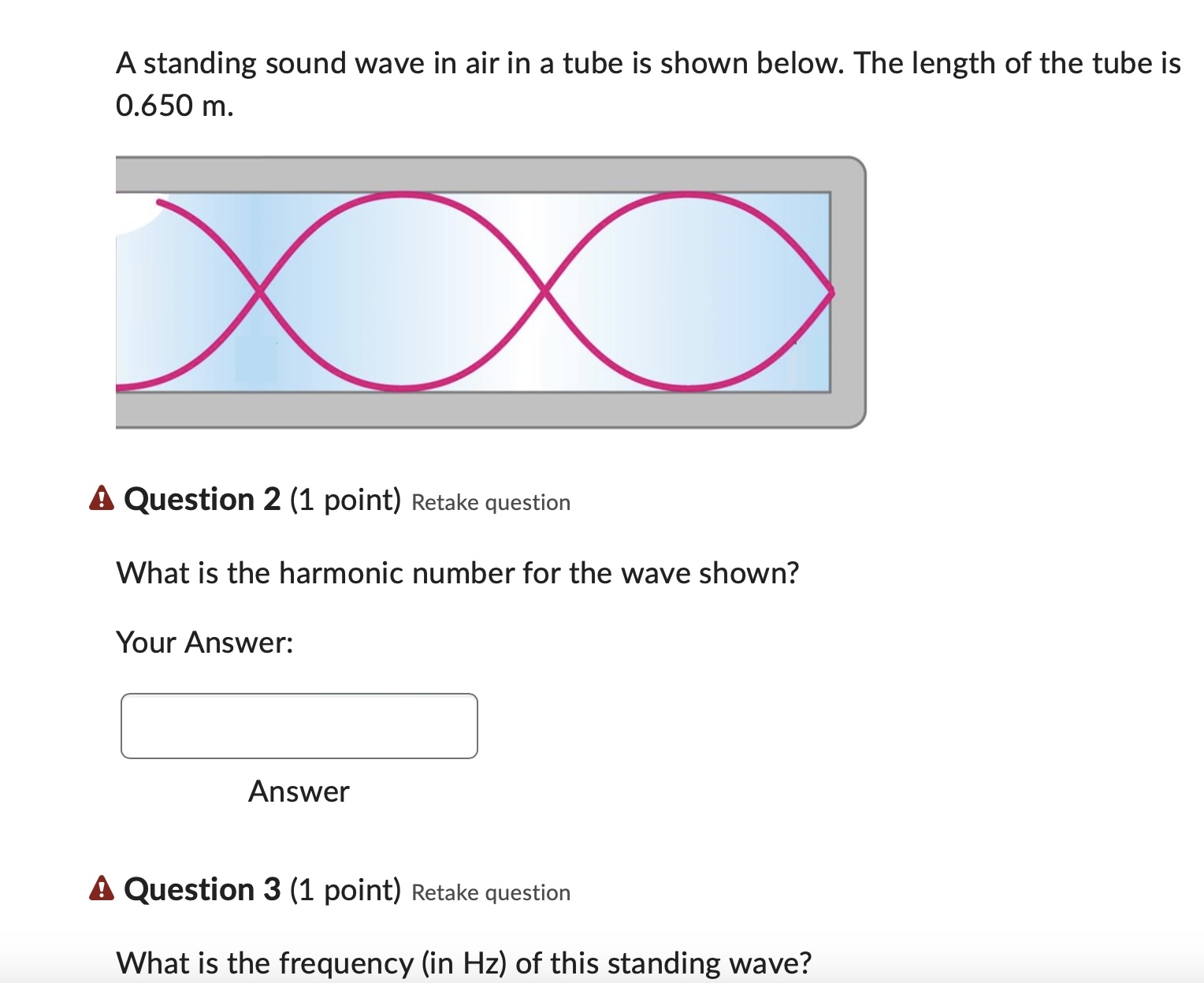Click the alert triangle next to harmonic question
The width and height of the screenshot is (1204, 983).
click(x=101, y=498)
